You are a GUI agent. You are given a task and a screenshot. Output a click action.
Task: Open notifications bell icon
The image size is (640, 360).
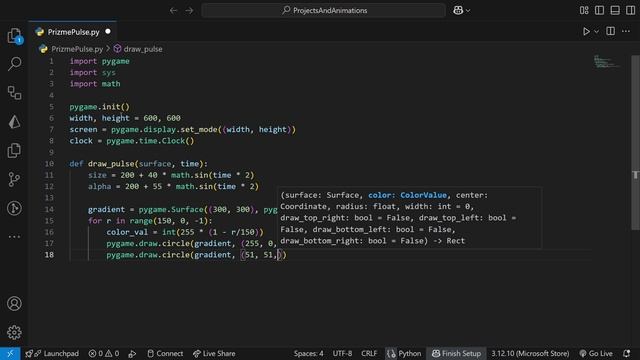pyautogui.click(x=627, y=353)
